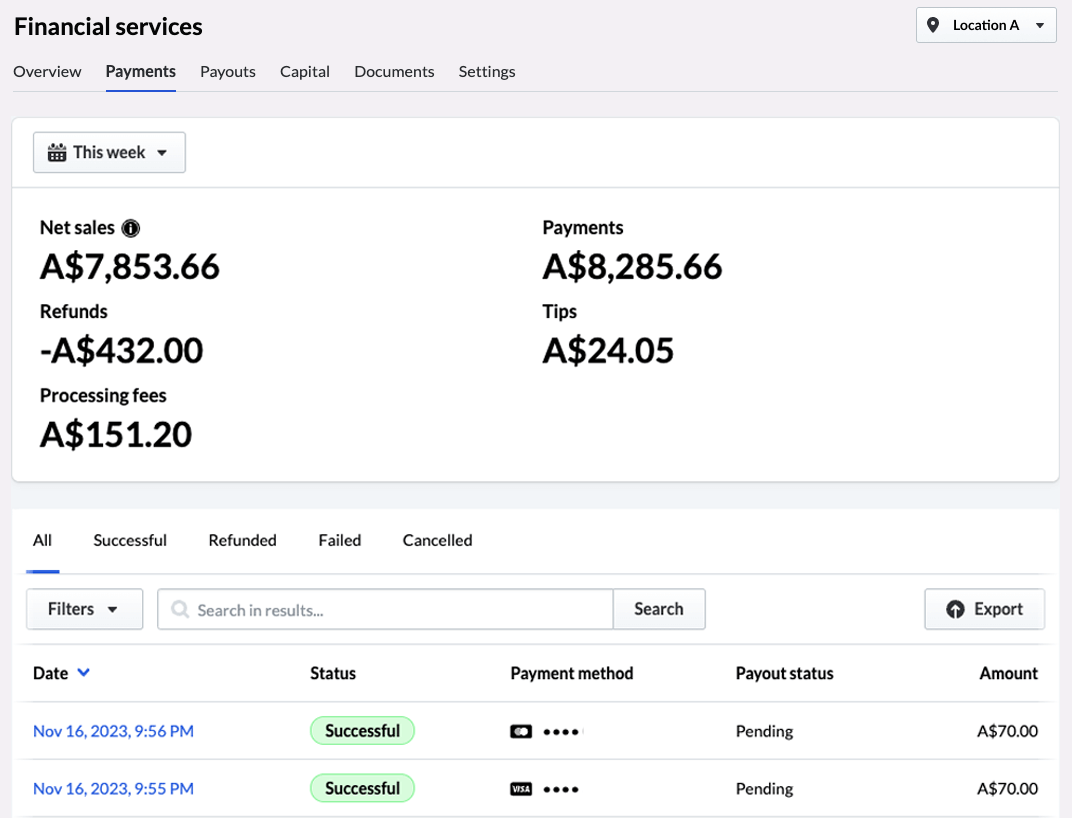Switch to the Refunded filter tab
1072x818 pixels.
tap(242, 540)
